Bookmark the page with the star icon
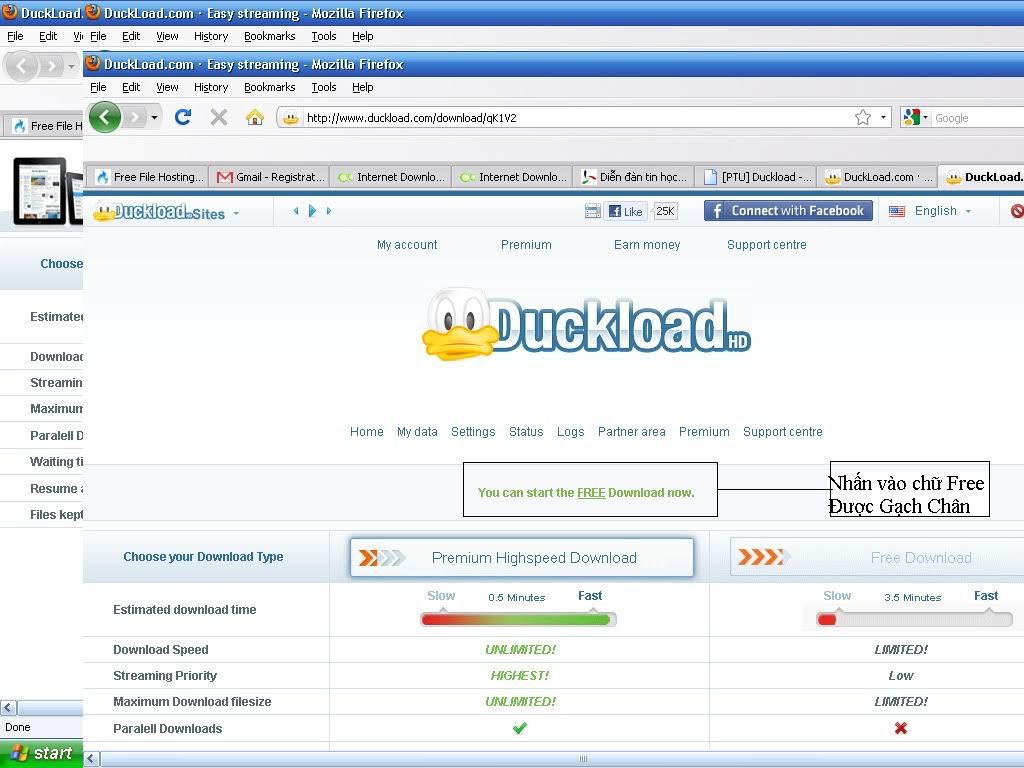 (863, 118)
